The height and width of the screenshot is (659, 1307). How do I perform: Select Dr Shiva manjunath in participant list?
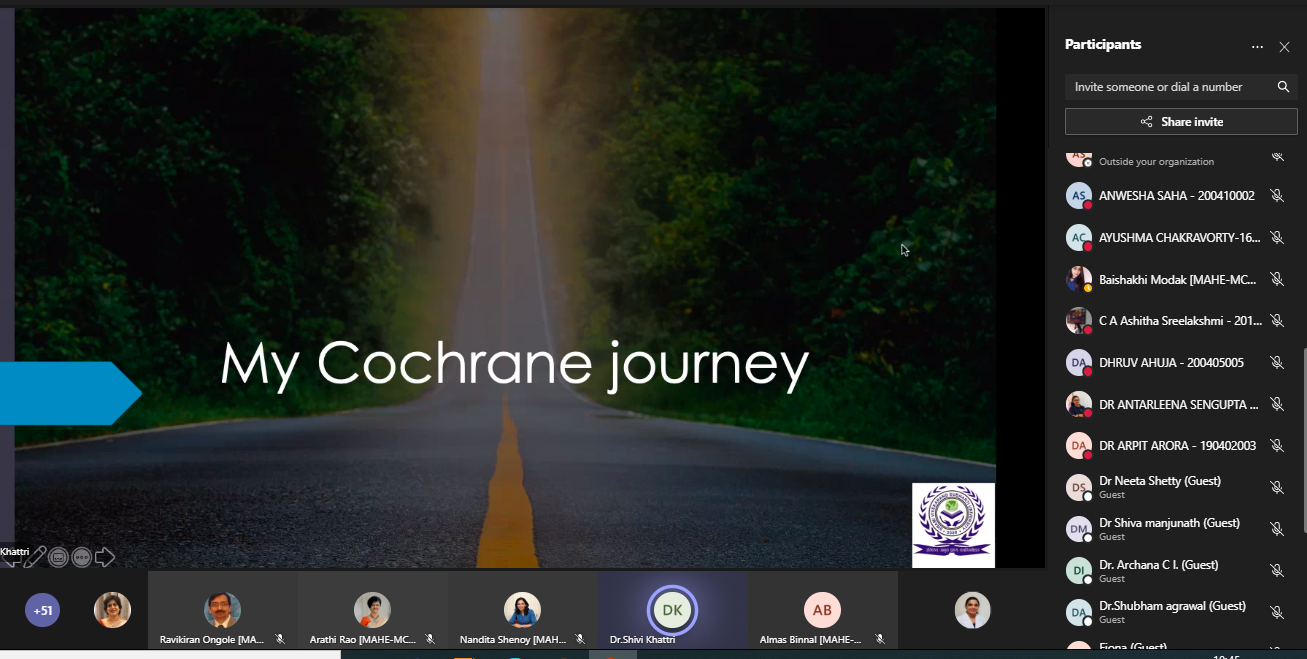pos(1168,528)
